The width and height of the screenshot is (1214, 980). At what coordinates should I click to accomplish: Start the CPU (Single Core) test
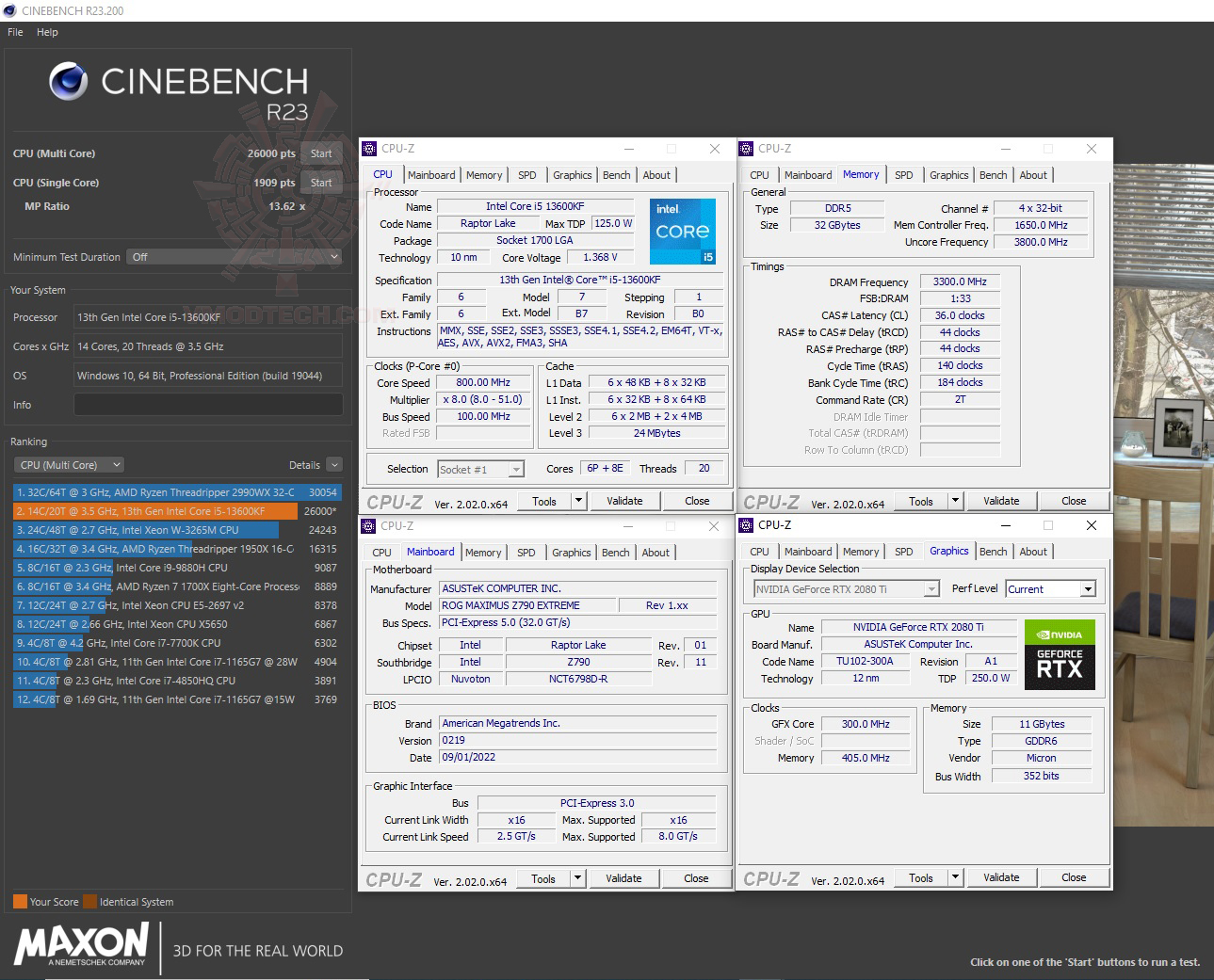(321, 183)
